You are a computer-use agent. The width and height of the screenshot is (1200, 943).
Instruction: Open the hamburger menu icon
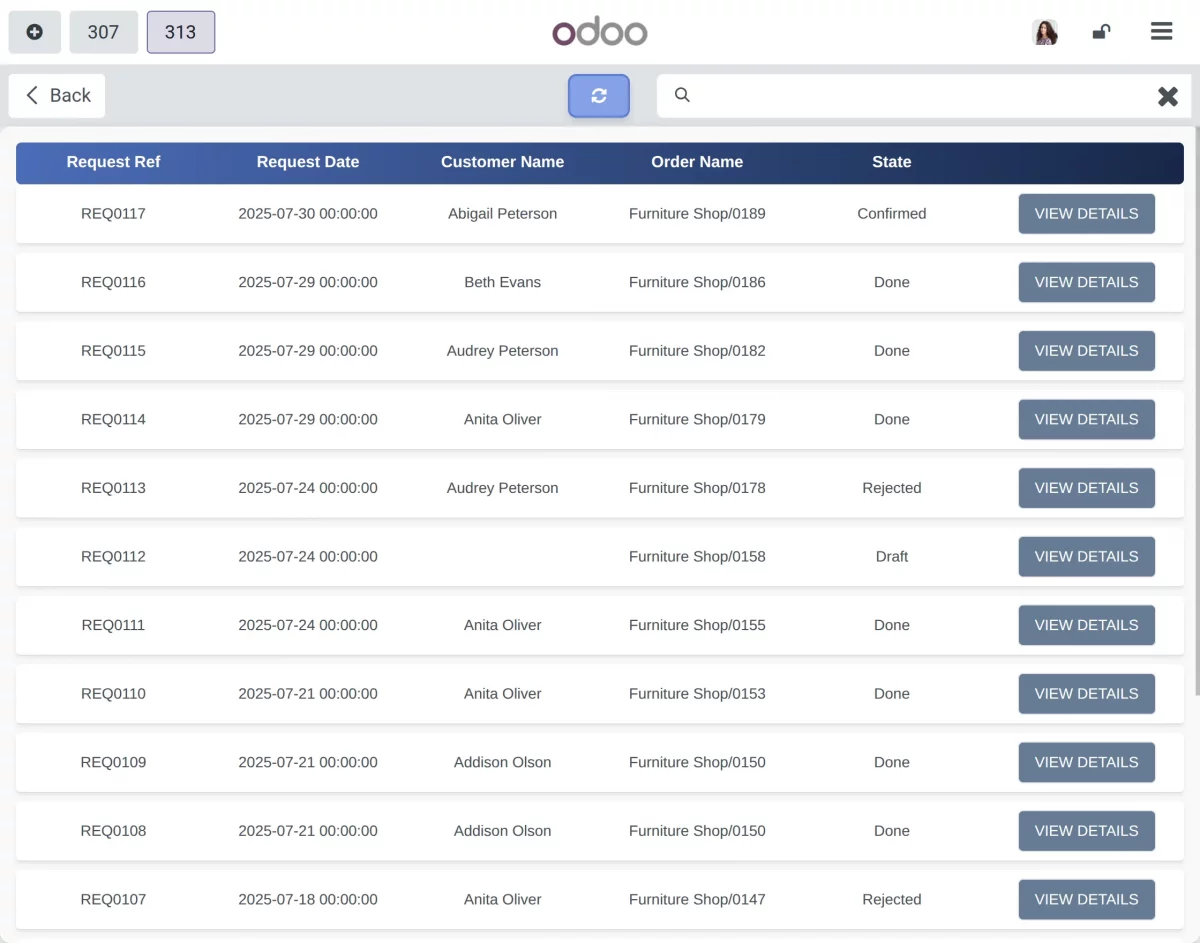click(1161, 32)
